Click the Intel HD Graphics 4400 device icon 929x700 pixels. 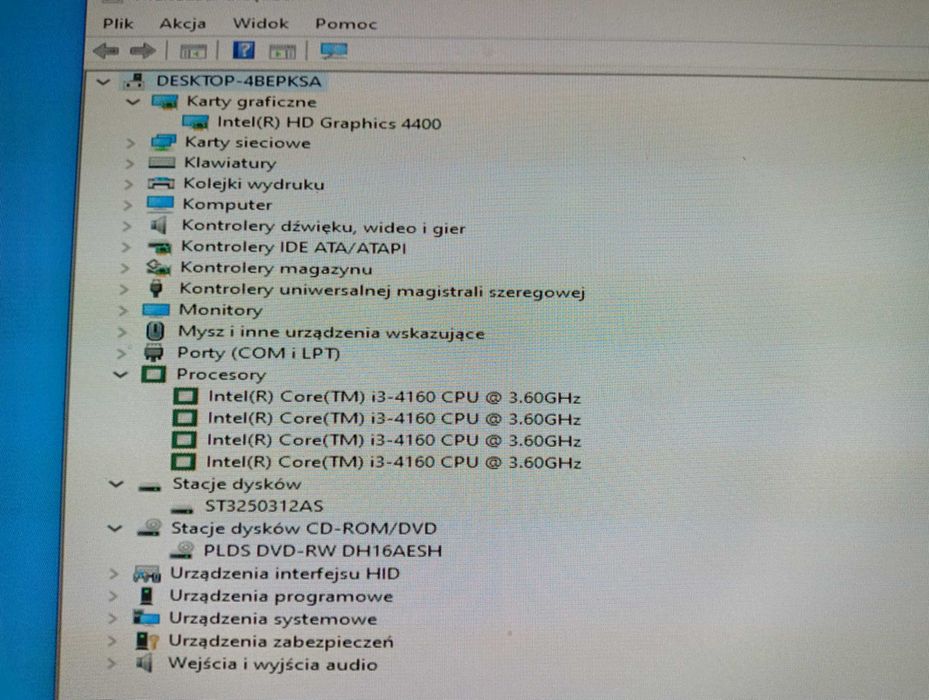click(x=196, y=123)
